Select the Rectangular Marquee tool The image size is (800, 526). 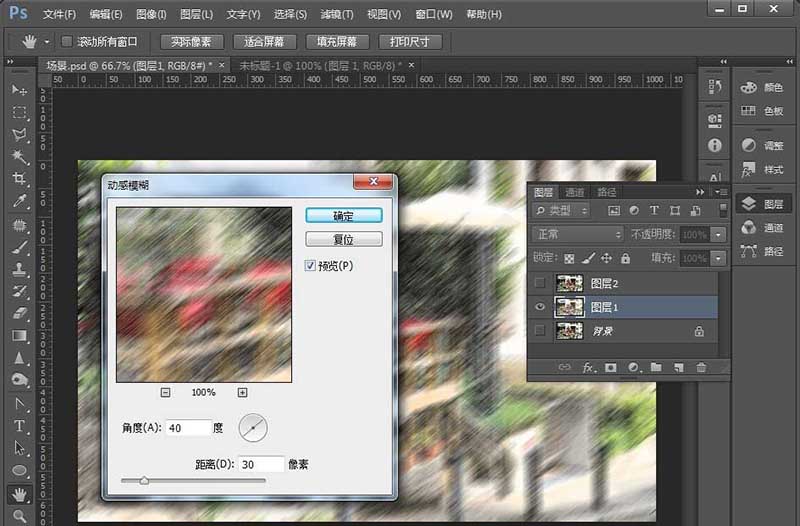[19, 113]
